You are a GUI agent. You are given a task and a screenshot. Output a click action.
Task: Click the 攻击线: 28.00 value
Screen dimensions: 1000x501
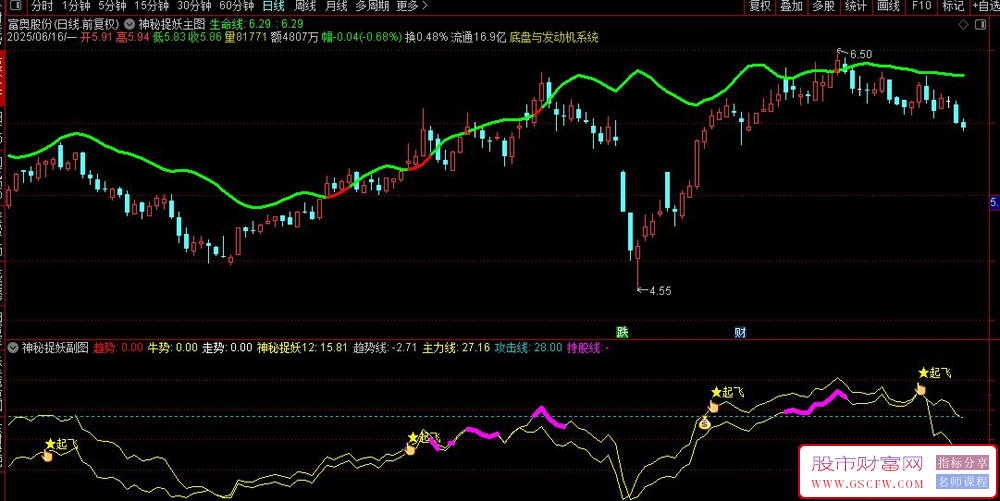[529, 347]
